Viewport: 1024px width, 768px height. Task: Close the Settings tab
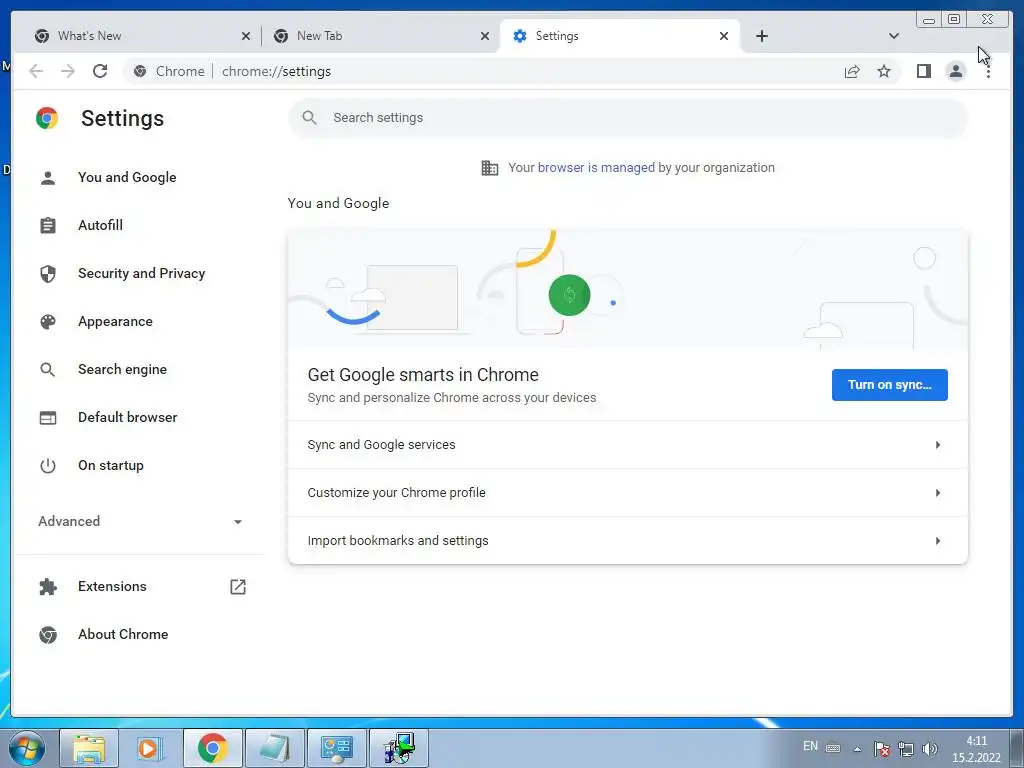[724, 36]
